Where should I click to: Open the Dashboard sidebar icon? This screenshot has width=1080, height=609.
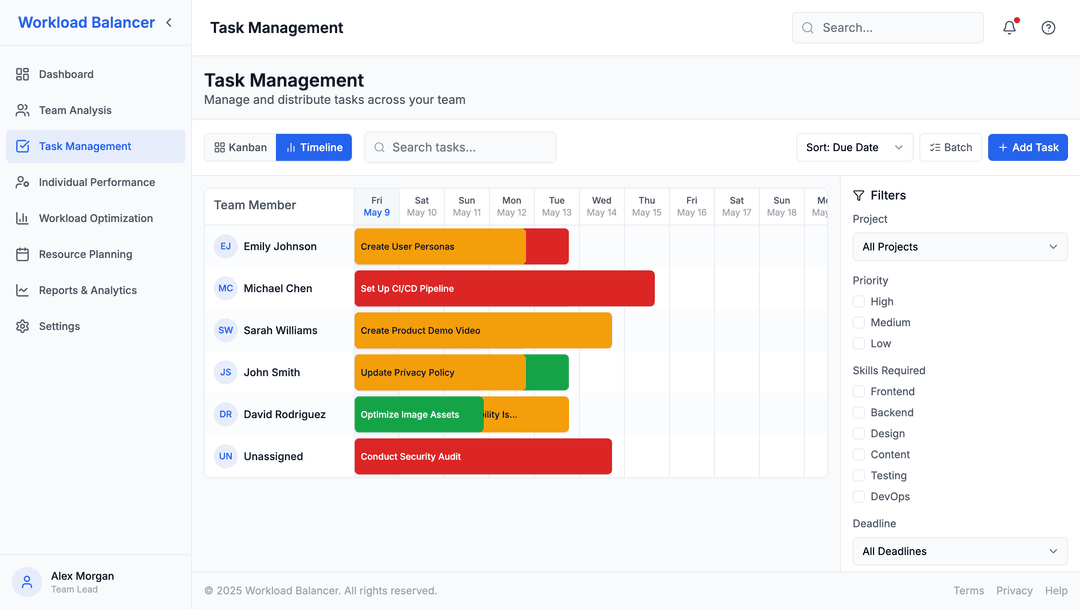click(22, 74)
